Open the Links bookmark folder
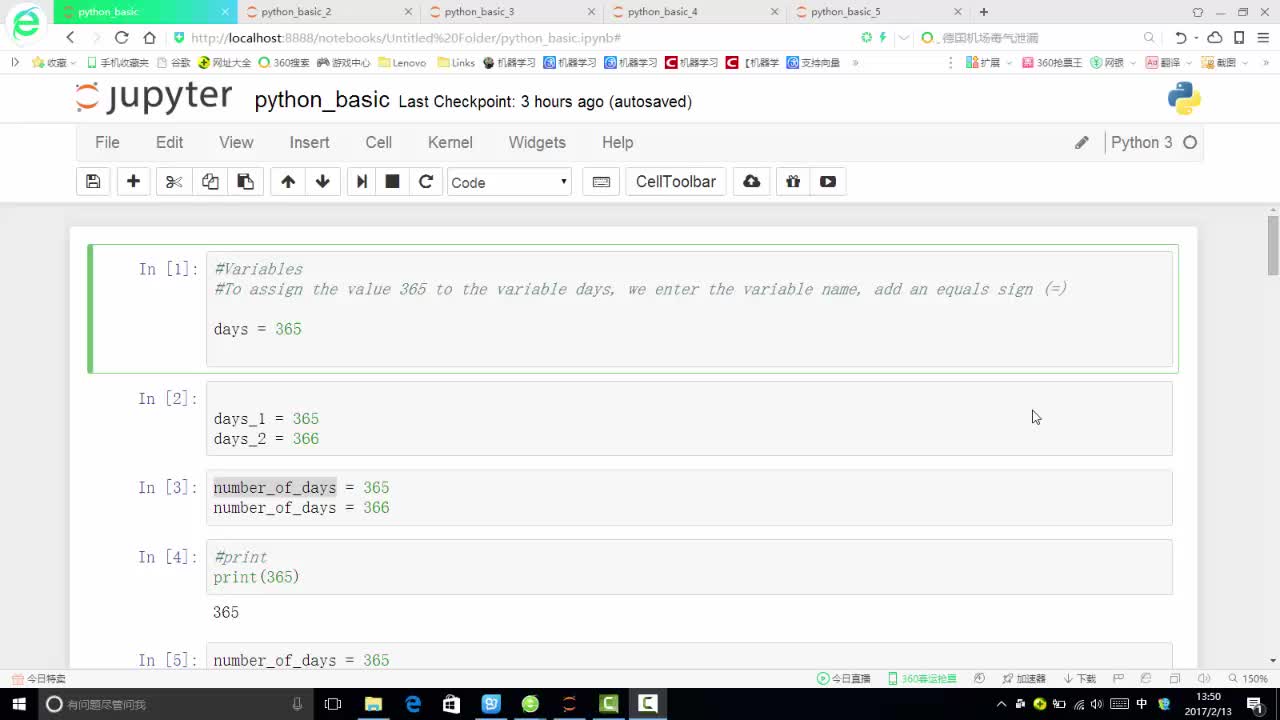This screenshot has width=1280, height=720. pos(456,62)
